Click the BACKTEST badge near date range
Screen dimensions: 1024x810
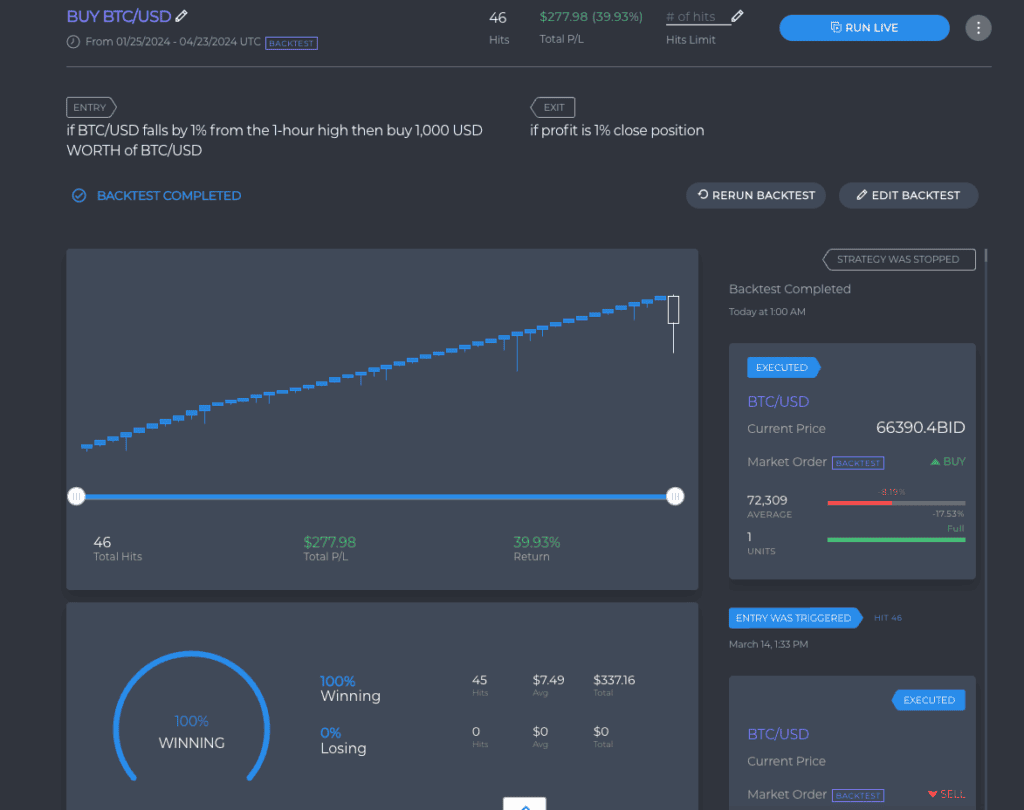click(291, 43)
